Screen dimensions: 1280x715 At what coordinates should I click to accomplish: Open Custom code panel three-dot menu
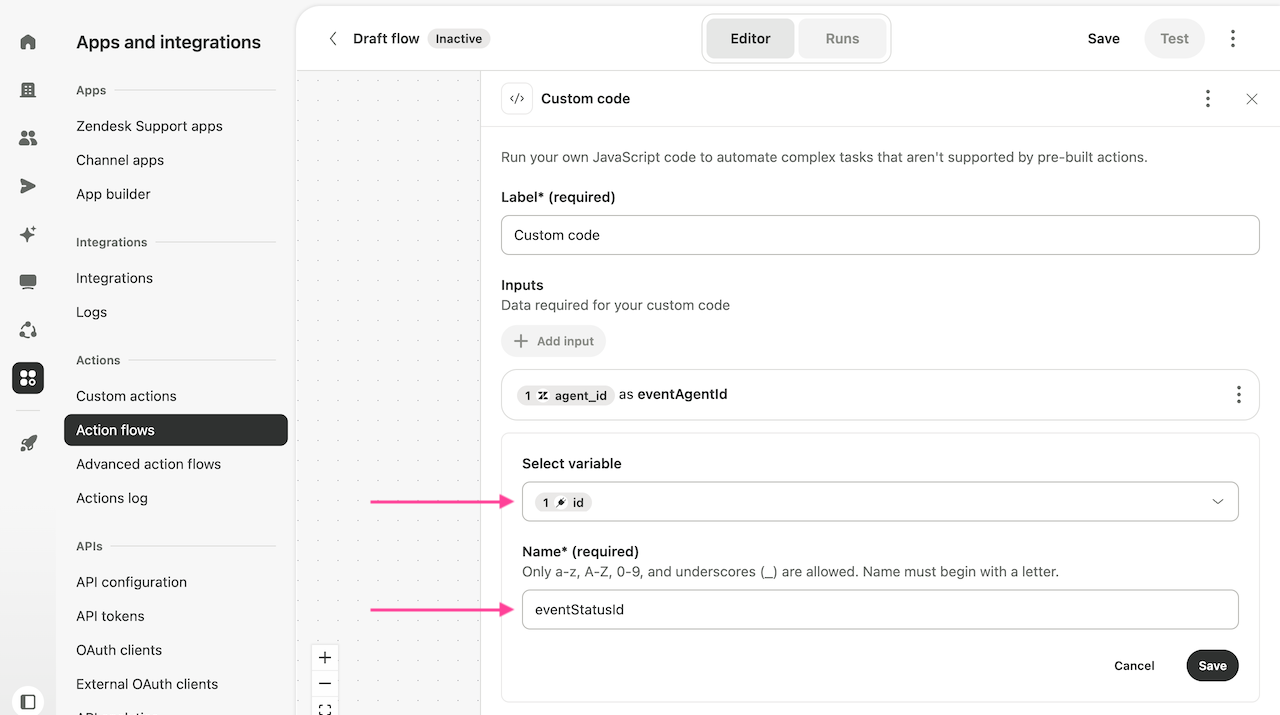click(1208, 99)
